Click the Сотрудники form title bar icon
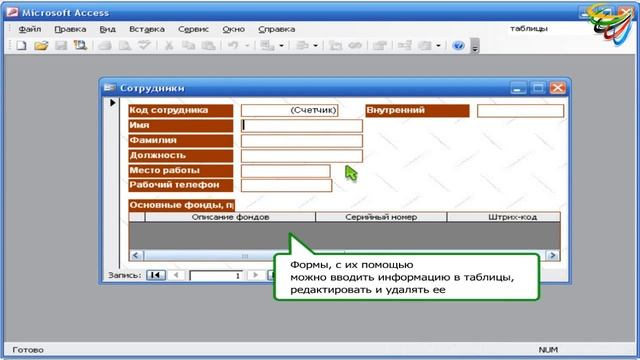Viewport: 640px width, 360px height. [x=109, y=87]
